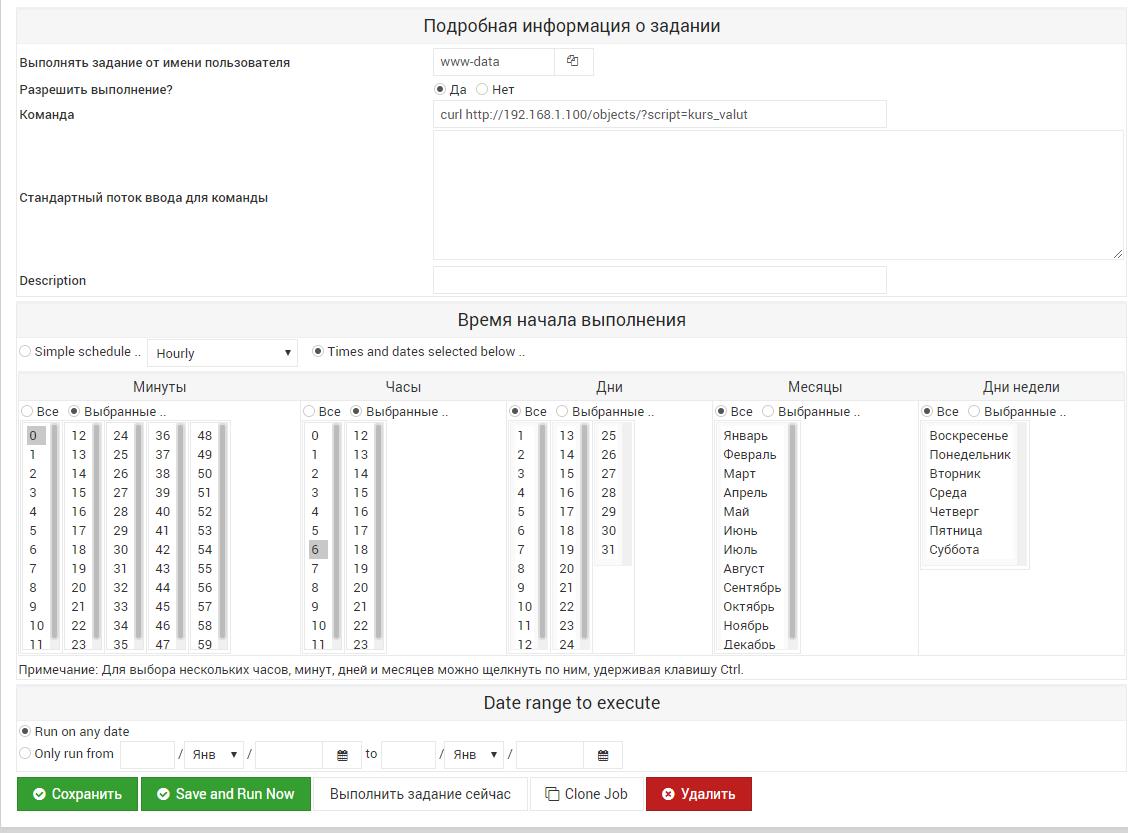Click the end year input field
This screenshot has height=833, width=1128.
tap(550, 755)
